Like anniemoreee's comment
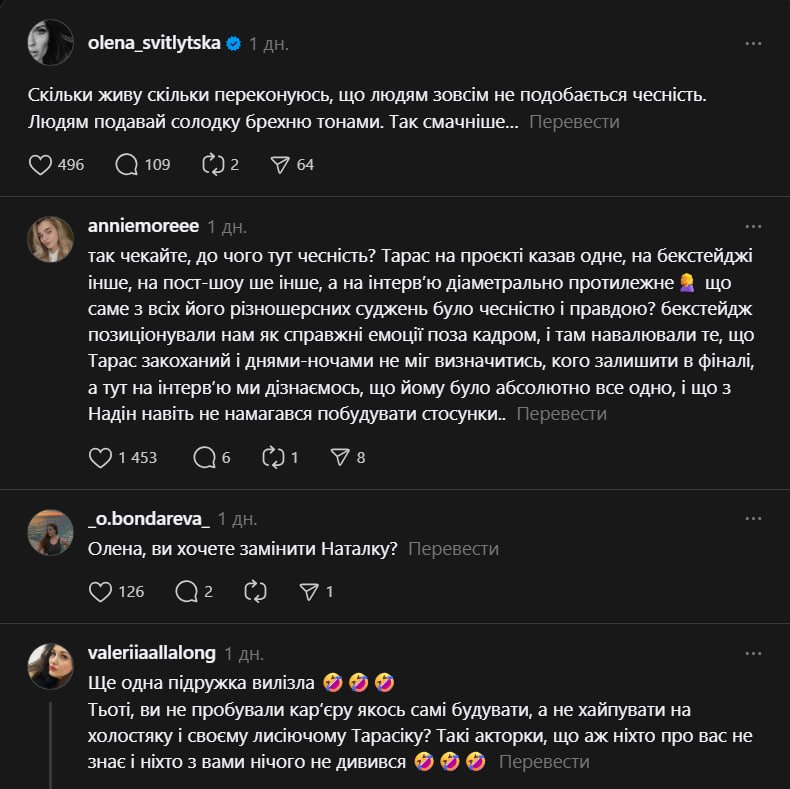Image resolution: width=790 pixels, height=789 pixels. [x=100, y=457]
